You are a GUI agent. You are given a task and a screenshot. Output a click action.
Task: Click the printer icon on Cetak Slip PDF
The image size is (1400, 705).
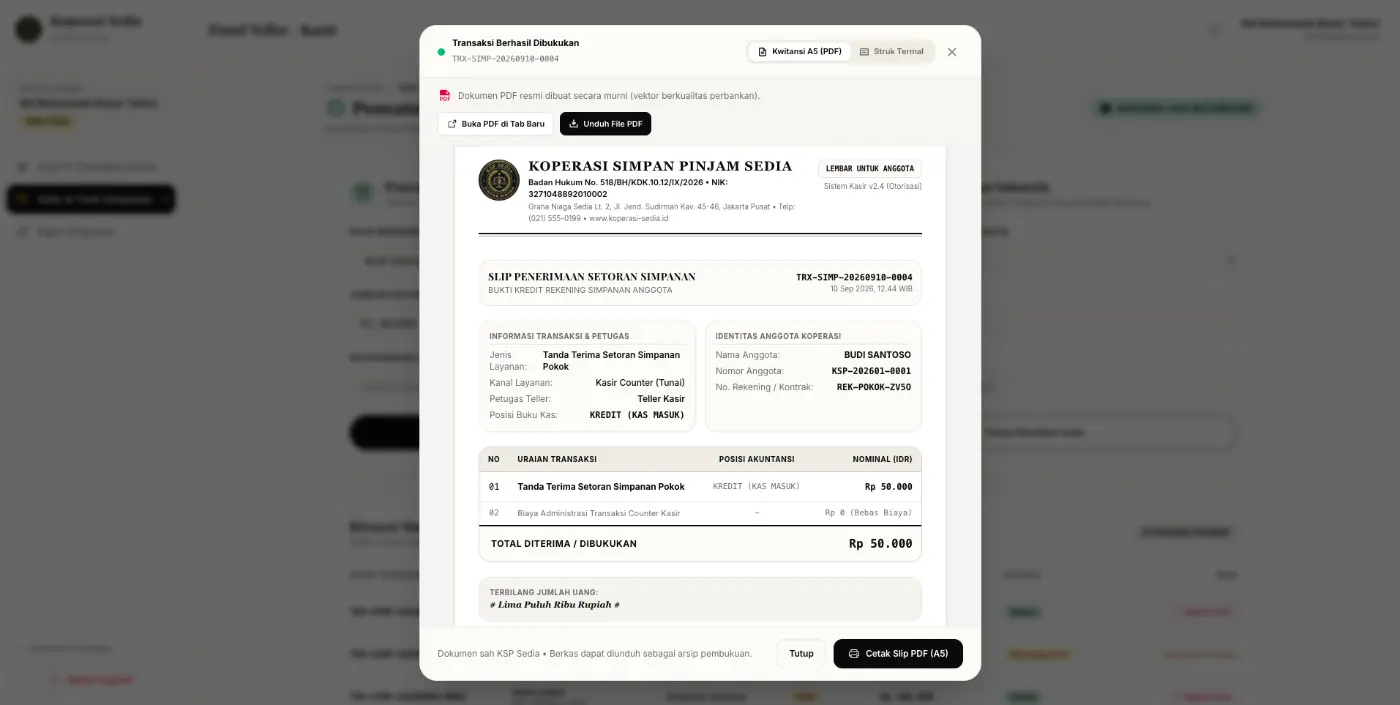pyautogui.click(x=854, y=654)
